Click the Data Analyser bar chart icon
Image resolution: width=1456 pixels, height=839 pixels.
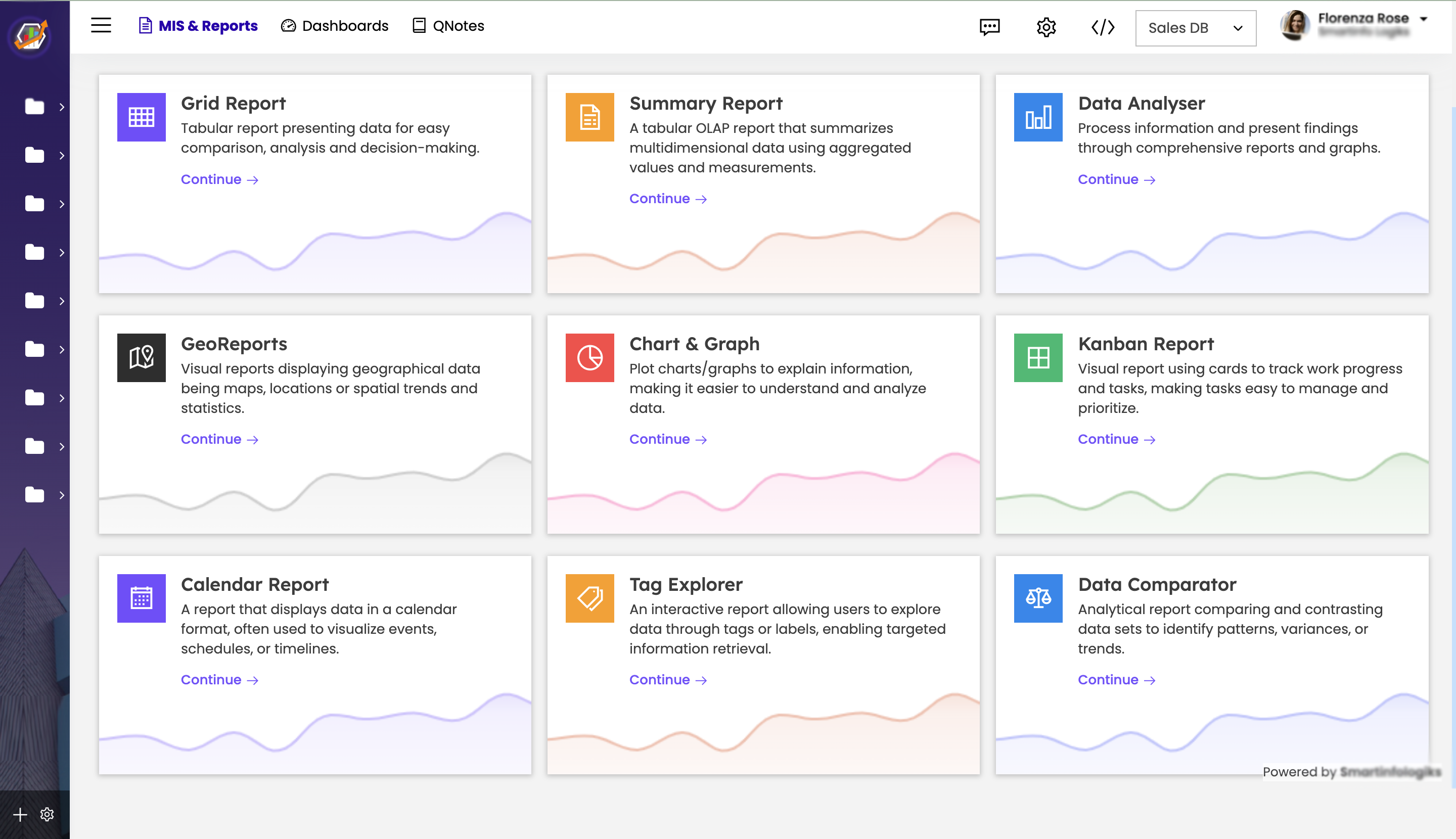(x=1037, y=117)
